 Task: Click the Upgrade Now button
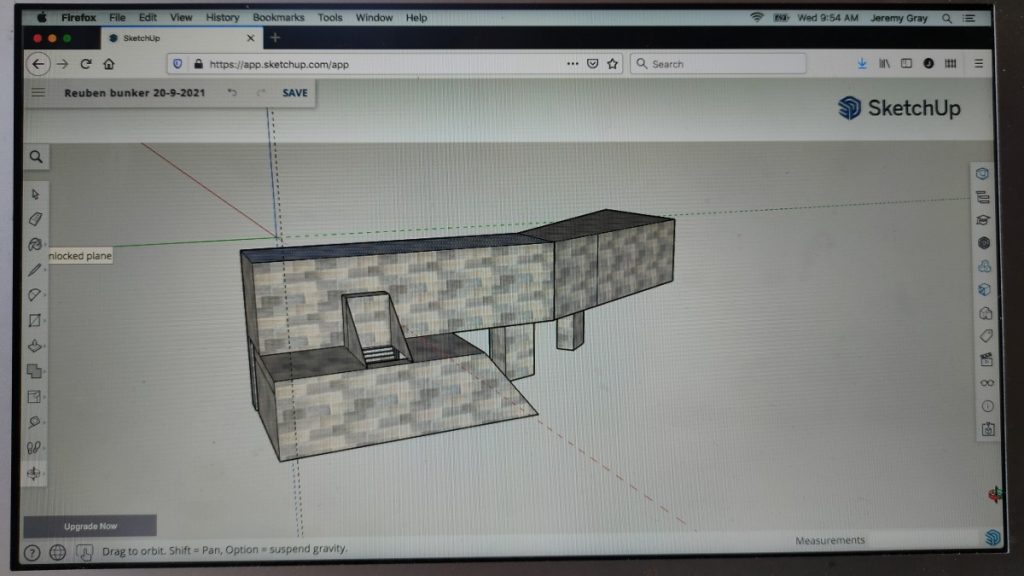(90, 526)
